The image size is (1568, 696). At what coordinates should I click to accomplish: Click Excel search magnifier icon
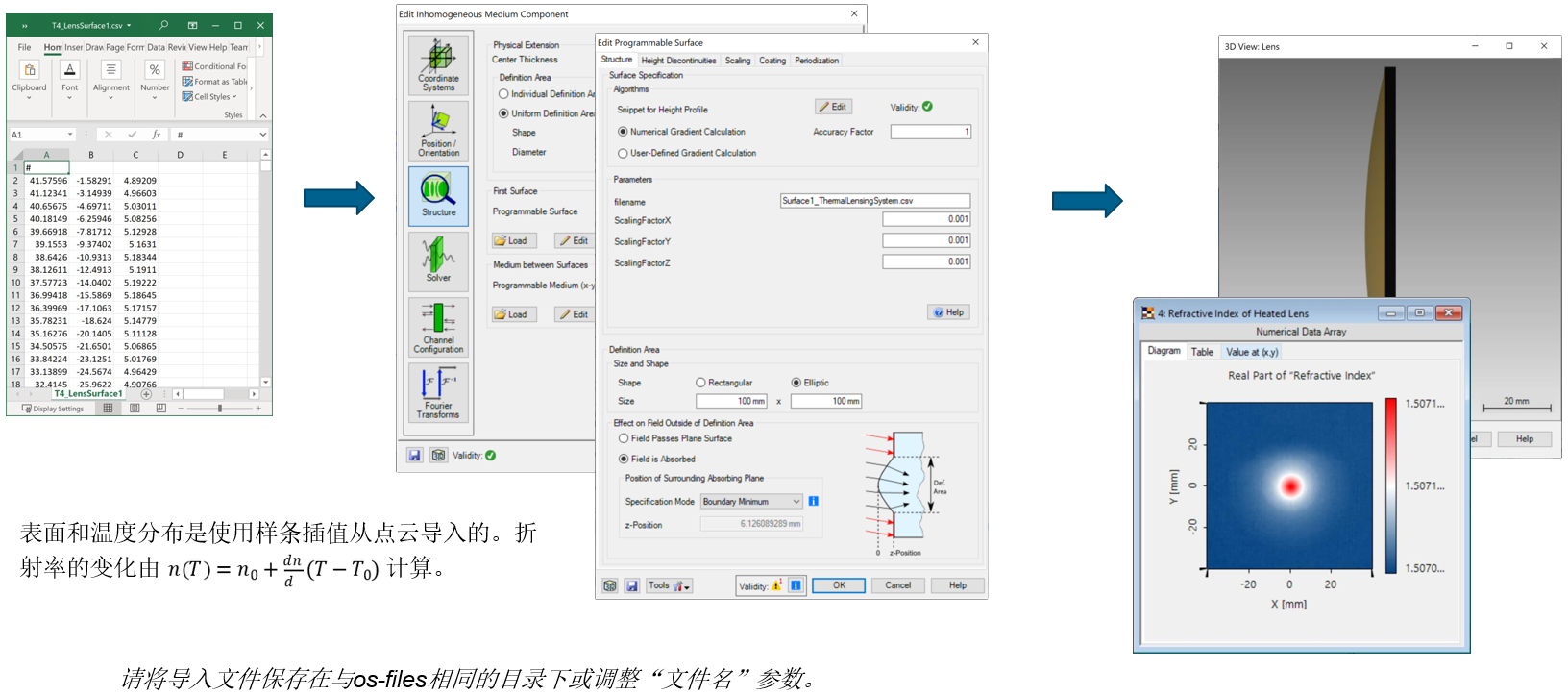[163, 25]
